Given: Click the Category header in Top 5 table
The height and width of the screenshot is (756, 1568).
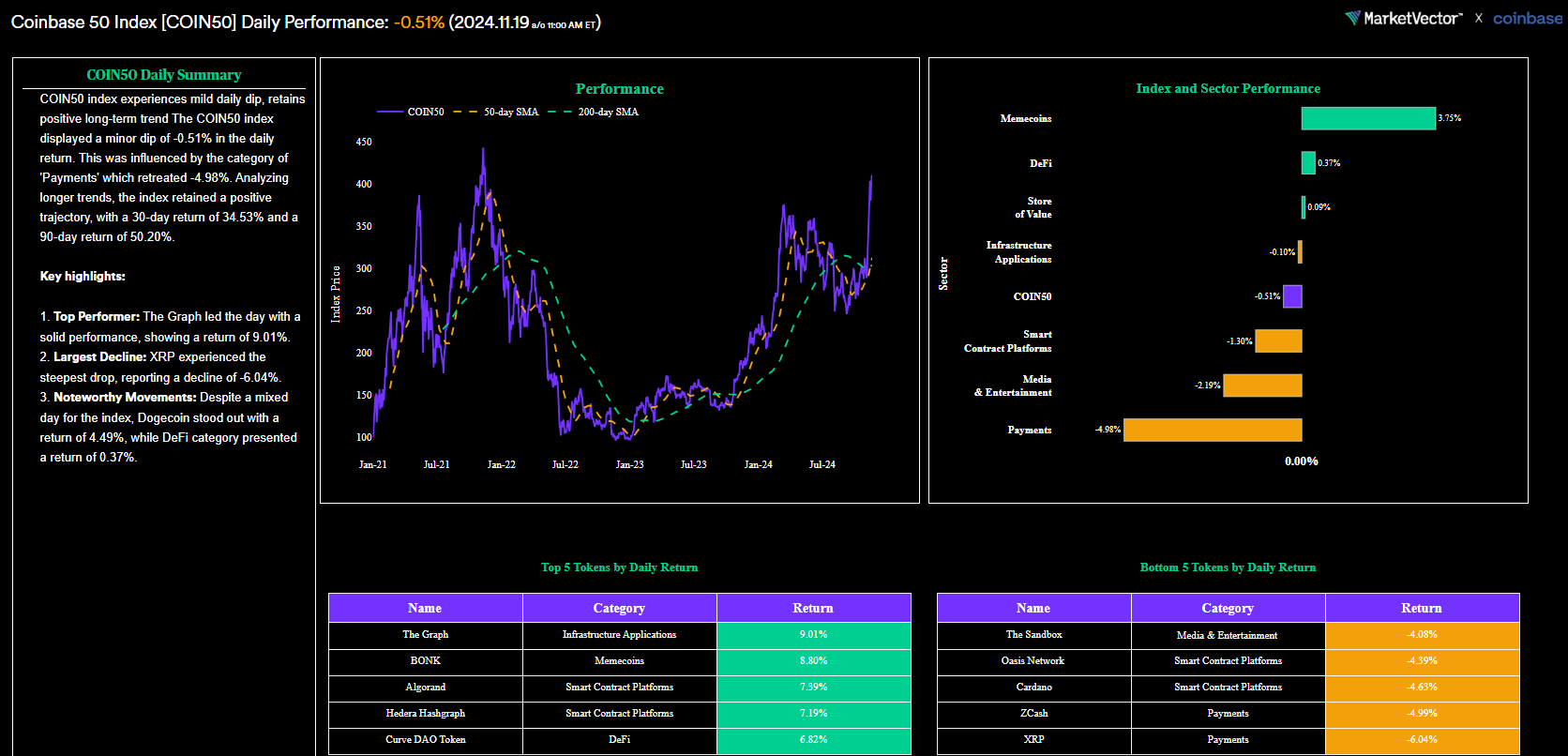Looking at the screenshot, I should (619, 608).
